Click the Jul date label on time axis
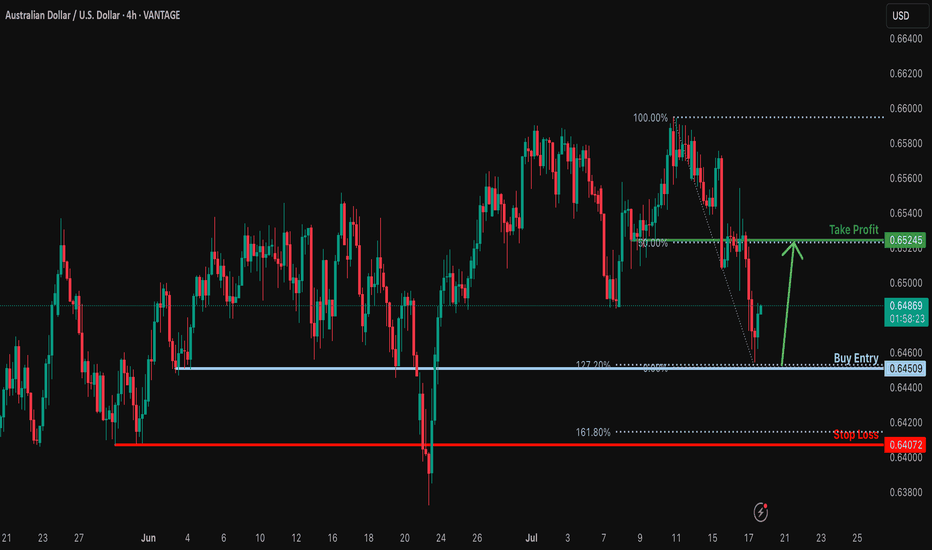The image size is (932, 550). click(x=531, y=538)
